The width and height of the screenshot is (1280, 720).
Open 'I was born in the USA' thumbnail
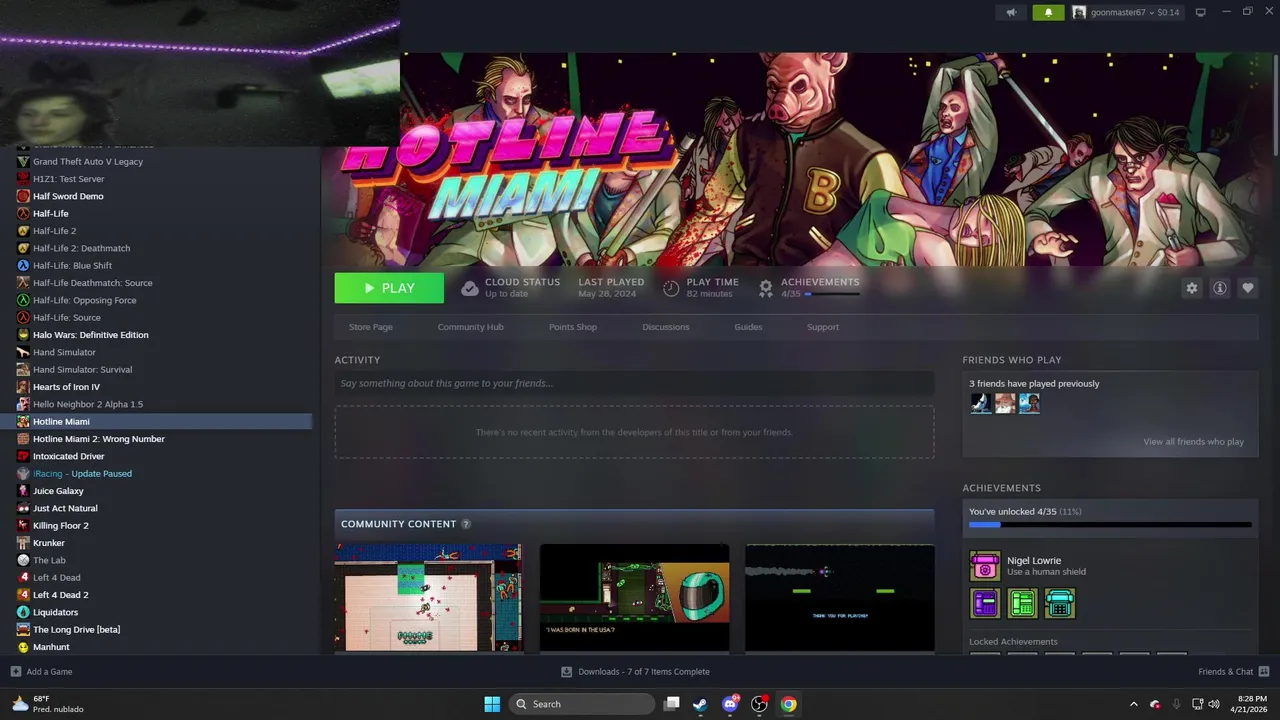tap(634, 598)
